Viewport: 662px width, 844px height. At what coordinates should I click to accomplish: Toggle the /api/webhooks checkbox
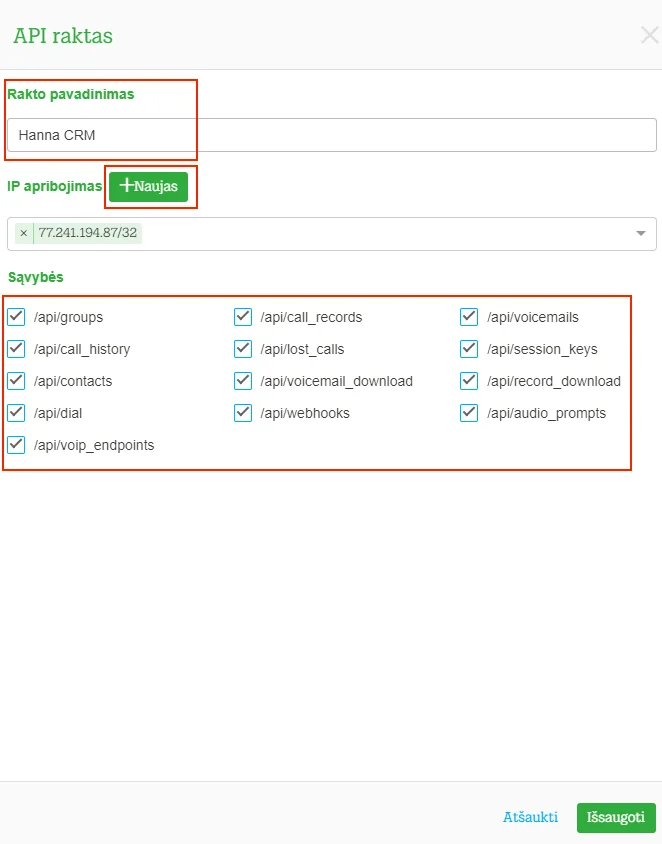pyautogui.click(x=243, y=413)
